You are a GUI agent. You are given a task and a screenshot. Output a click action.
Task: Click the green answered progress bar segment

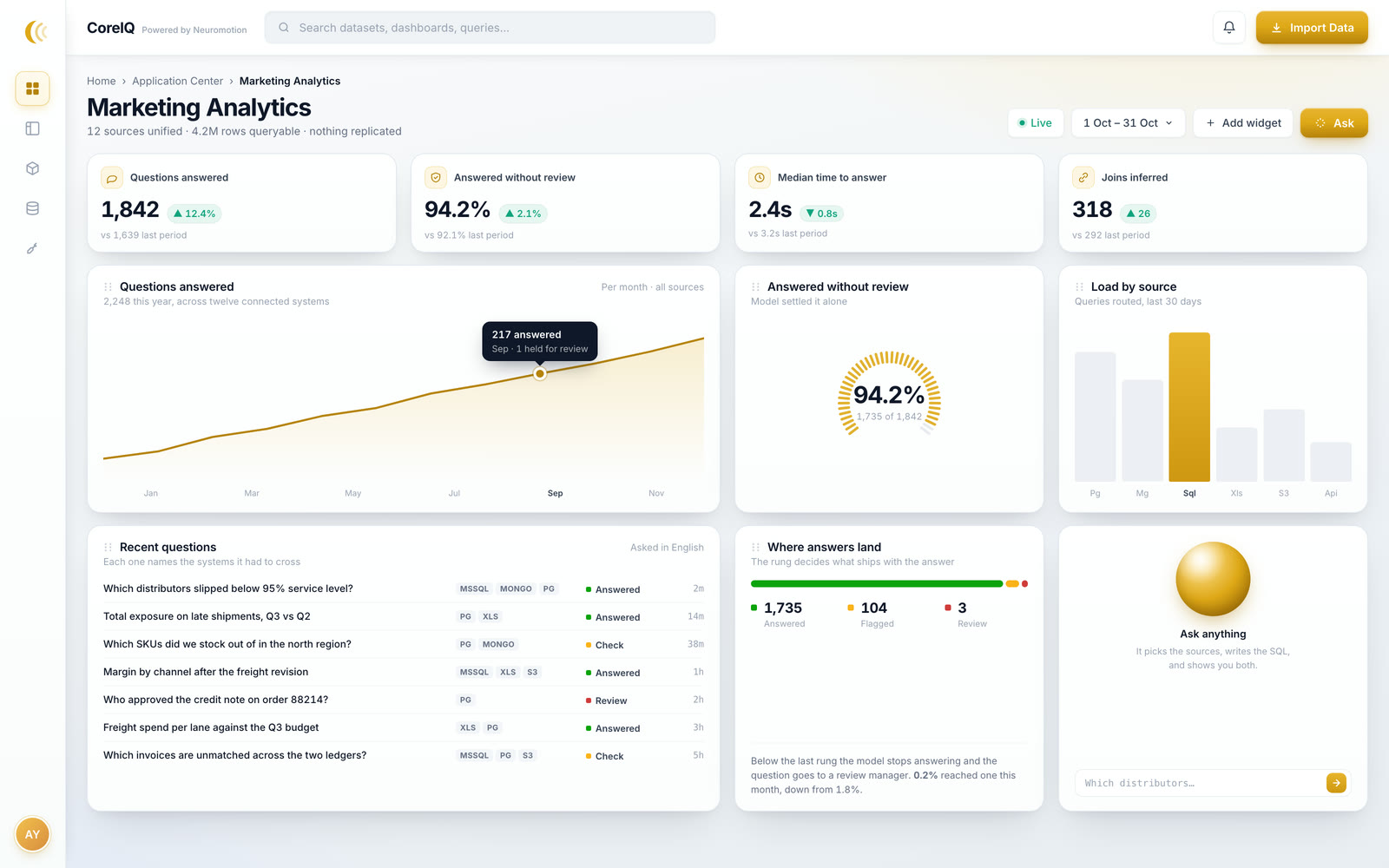point(877,584)
